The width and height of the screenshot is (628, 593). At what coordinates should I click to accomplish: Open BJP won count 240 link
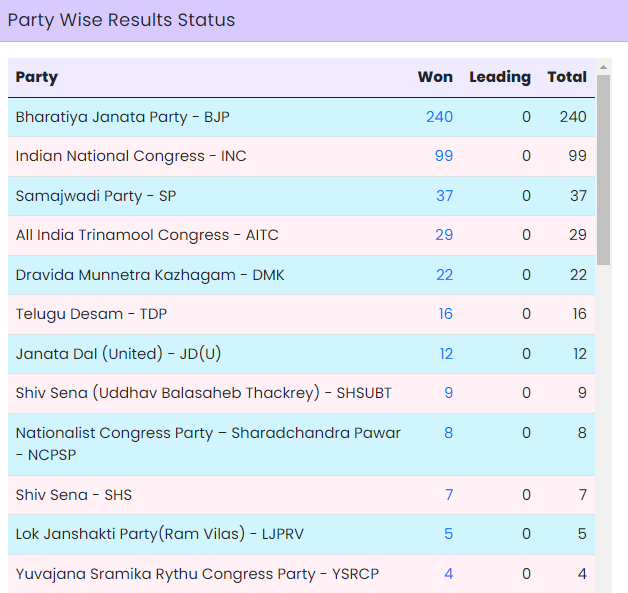(439, 117)
